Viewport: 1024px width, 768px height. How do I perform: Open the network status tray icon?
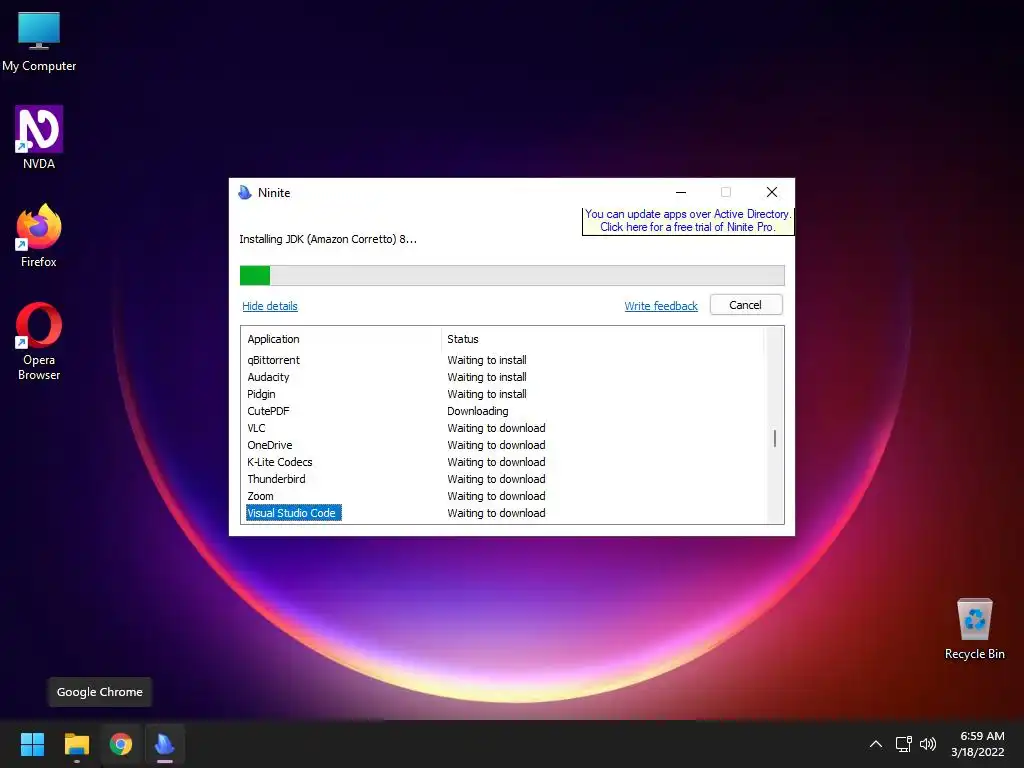(x=904, y=744)
